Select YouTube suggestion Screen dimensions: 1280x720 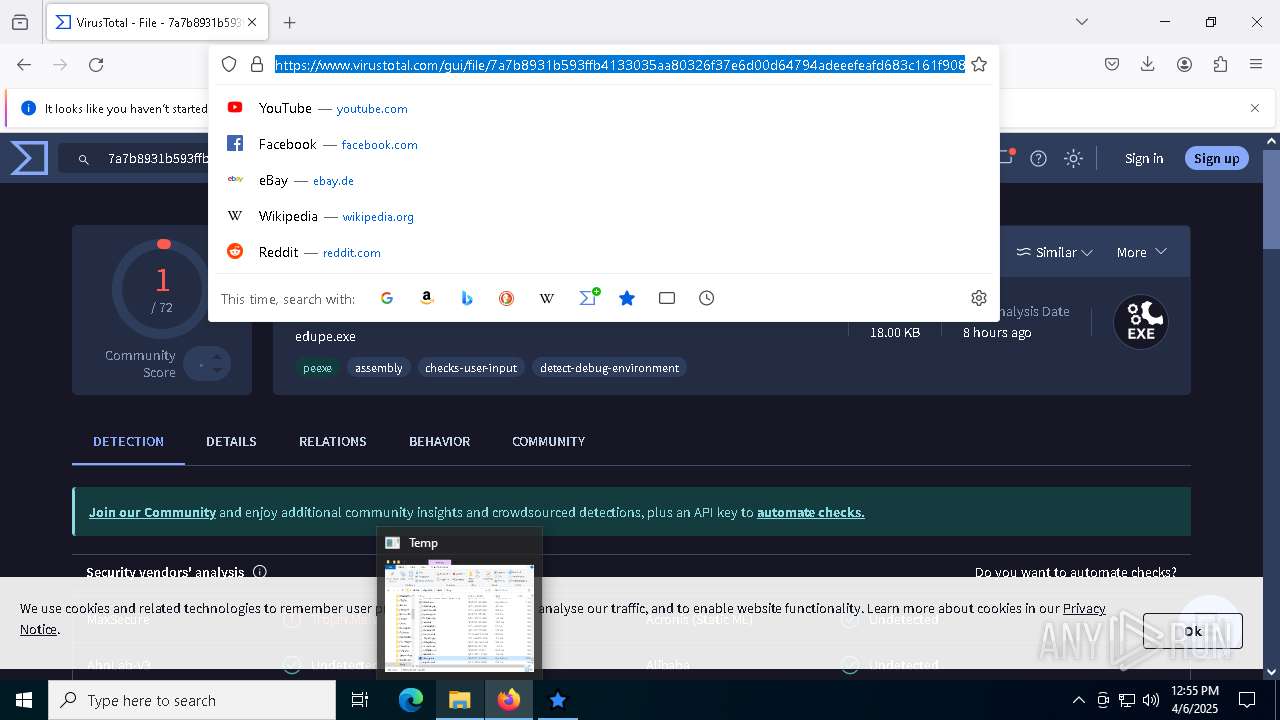604,108
